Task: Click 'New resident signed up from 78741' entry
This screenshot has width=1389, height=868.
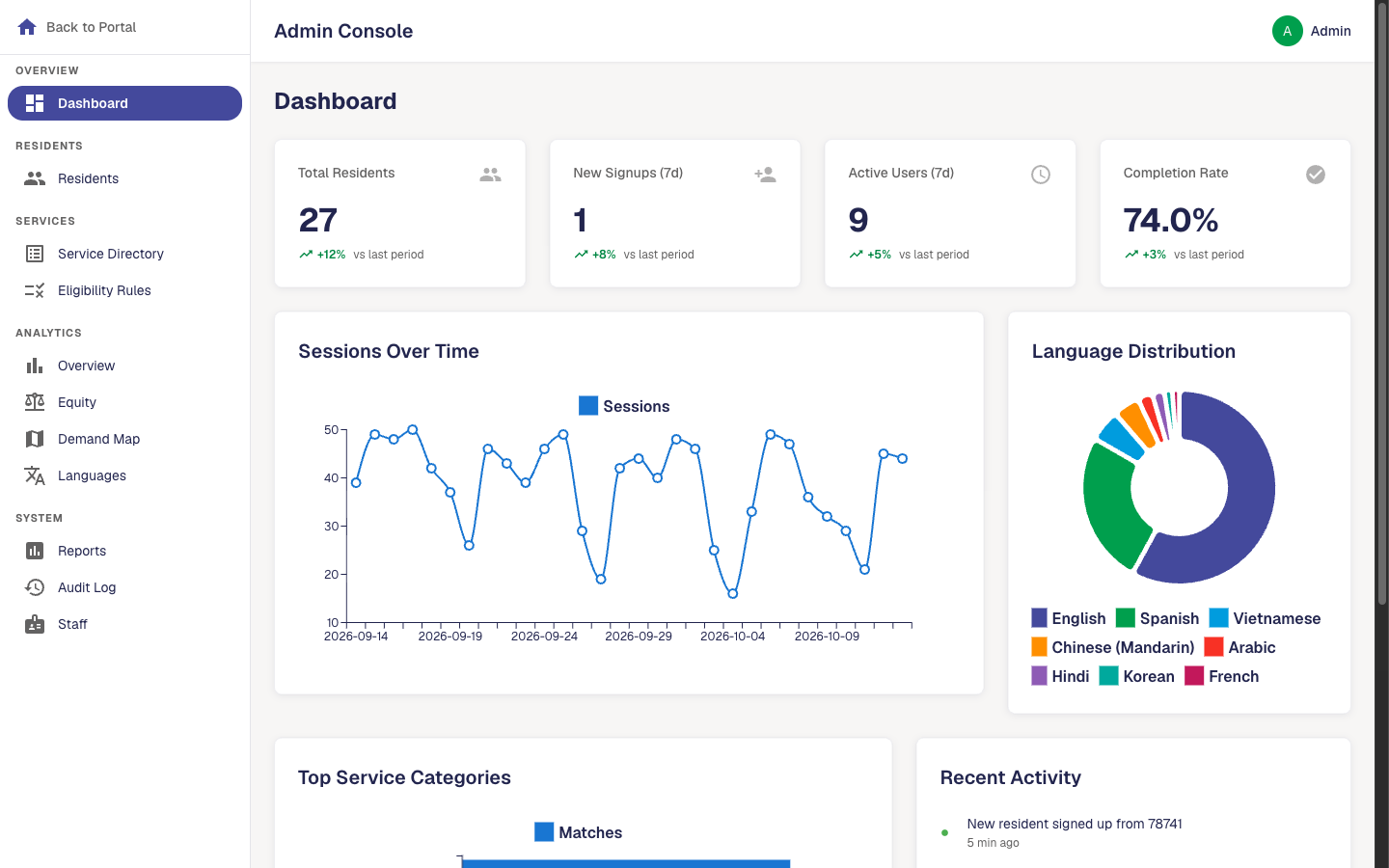Action: (1075, 824)
